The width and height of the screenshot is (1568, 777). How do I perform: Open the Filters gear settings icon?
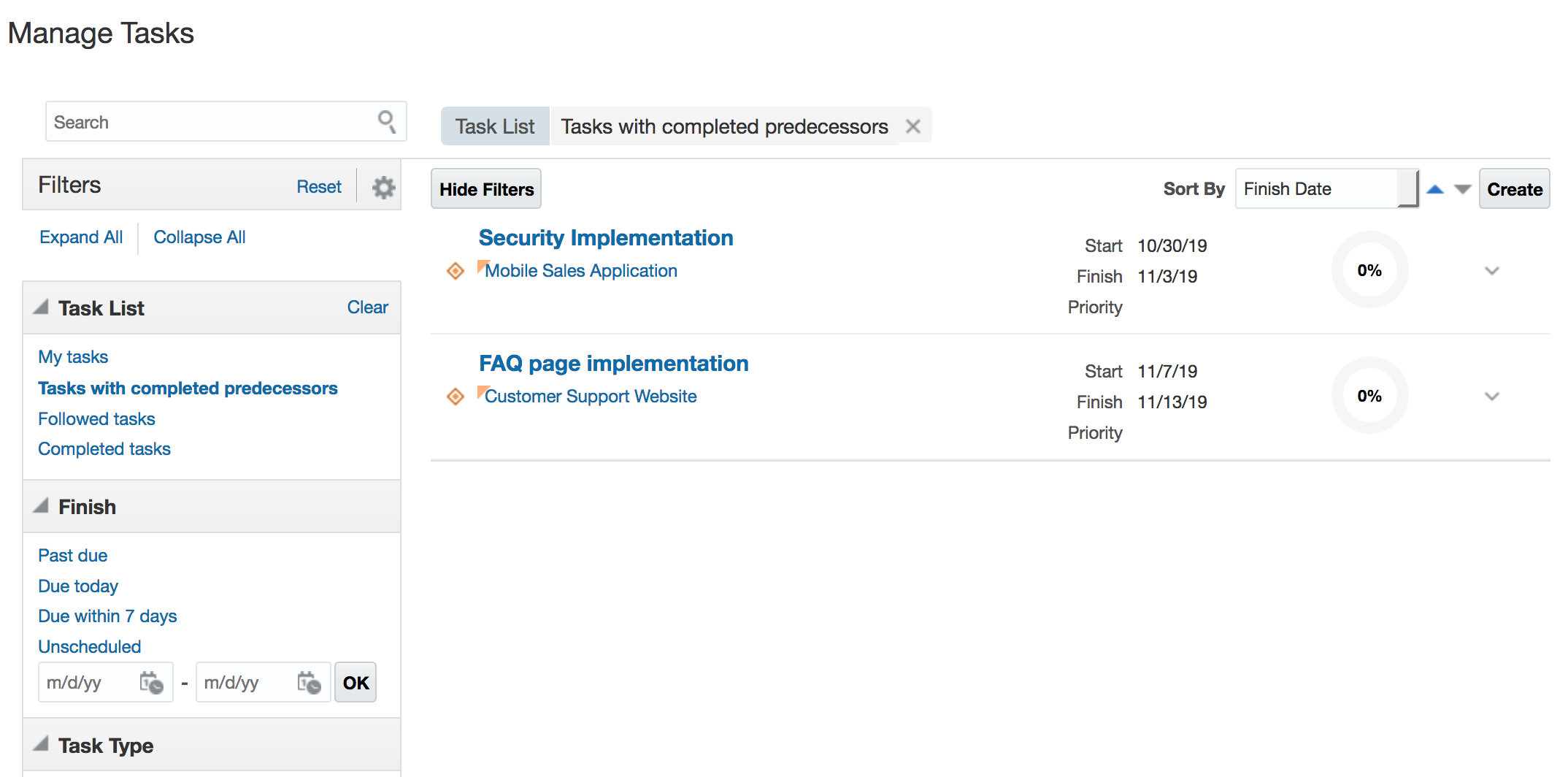point(383,187)
